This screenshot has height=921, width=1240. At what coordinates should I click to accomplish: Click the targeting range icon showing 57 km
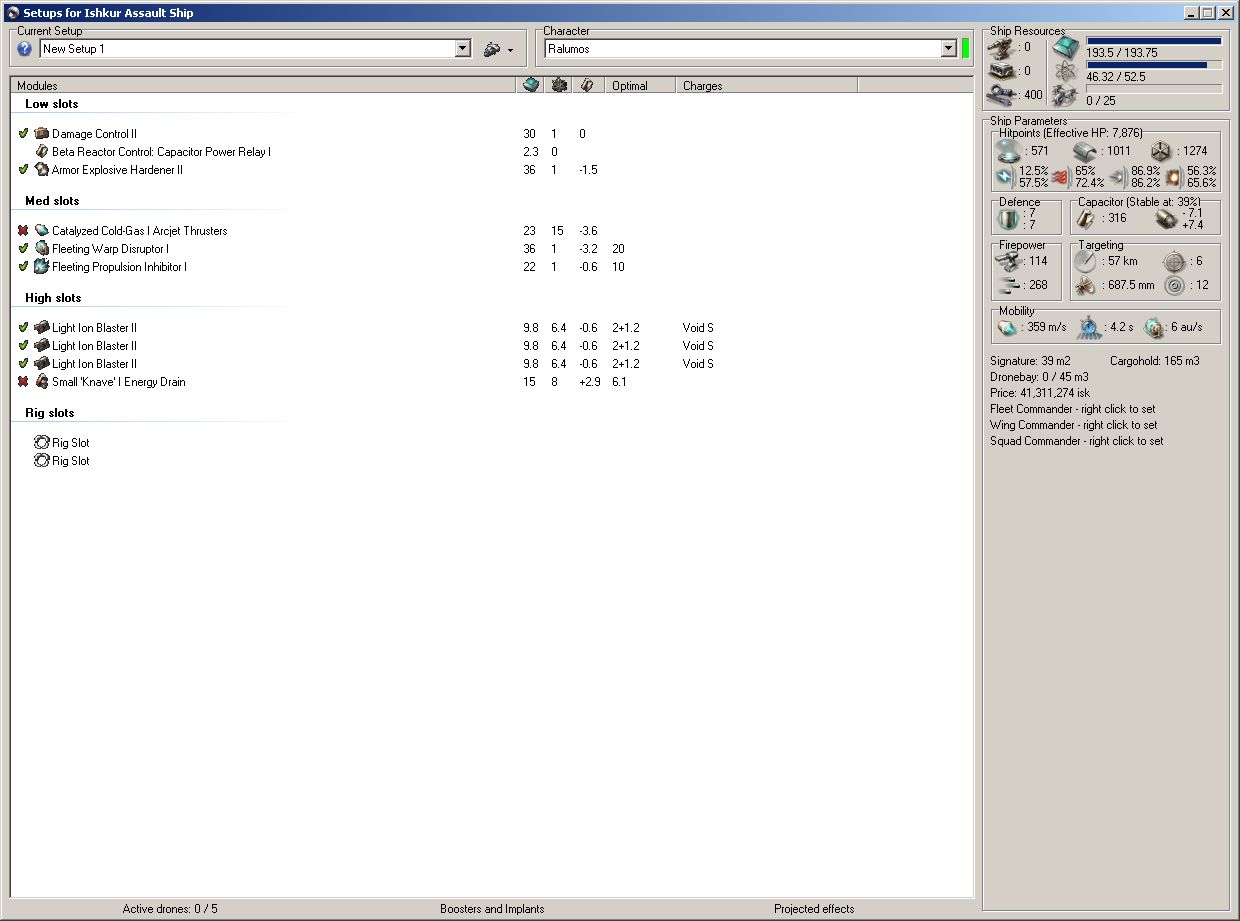point(1086,261)
